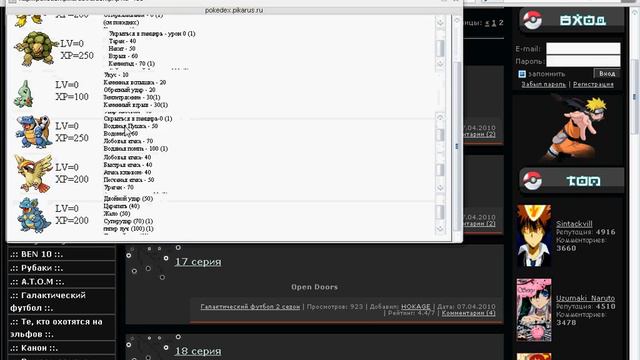This screenshot has height=360, width=640.
Task: Open Uzumaki_Naruto's avatar image
Action: 534,310
